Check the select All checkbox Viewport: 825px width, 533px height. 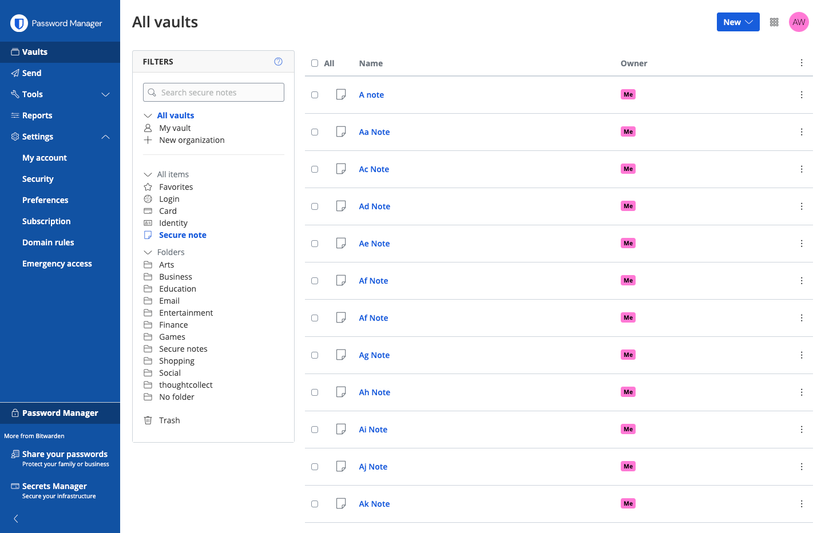click(x=315, y=63)
